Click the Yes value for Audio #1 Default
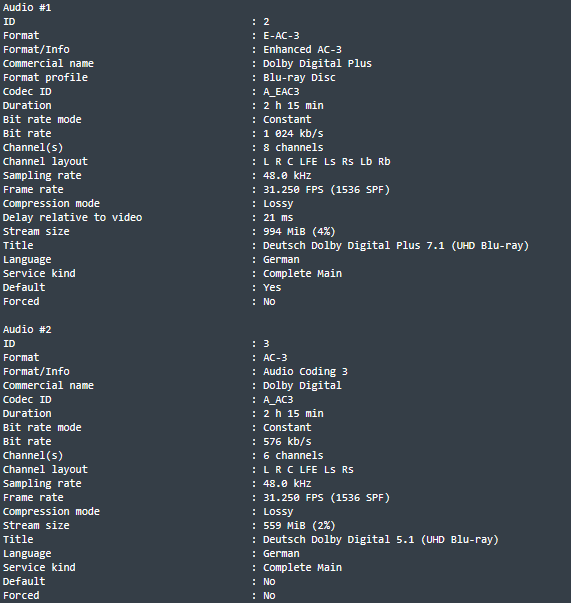The width and height of the screenshot is (571, 603). (x=272, y=288)
